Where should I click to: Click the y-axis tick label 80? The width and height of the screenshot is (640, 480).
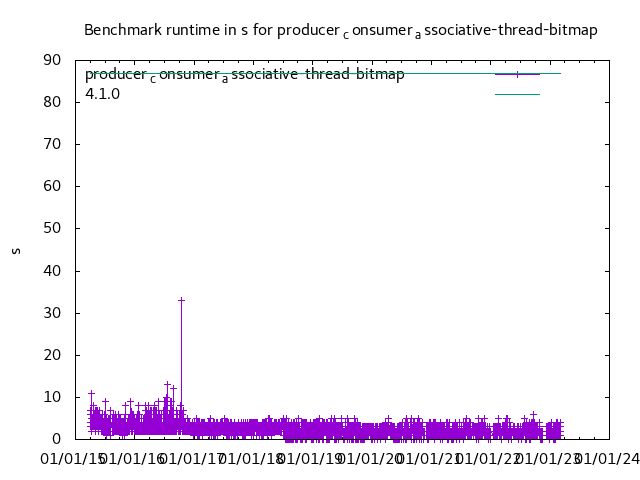(54, 102)
